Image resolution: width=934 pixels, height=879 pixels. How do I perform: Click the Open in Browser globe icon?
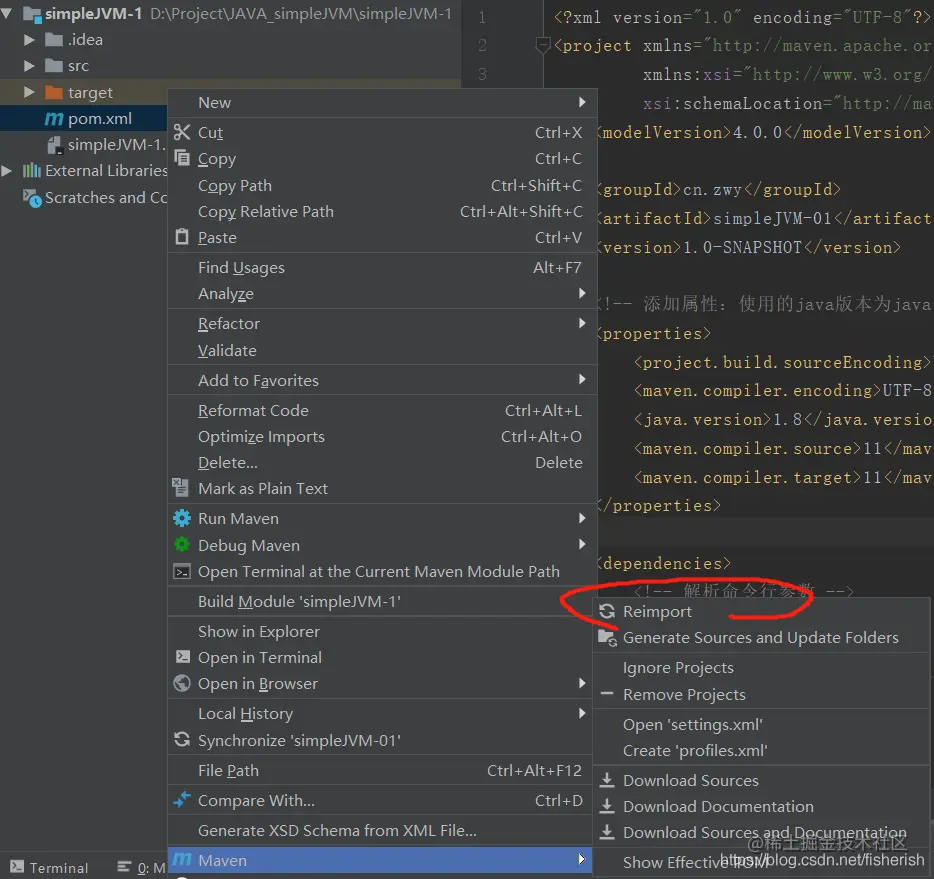point(182,683)
